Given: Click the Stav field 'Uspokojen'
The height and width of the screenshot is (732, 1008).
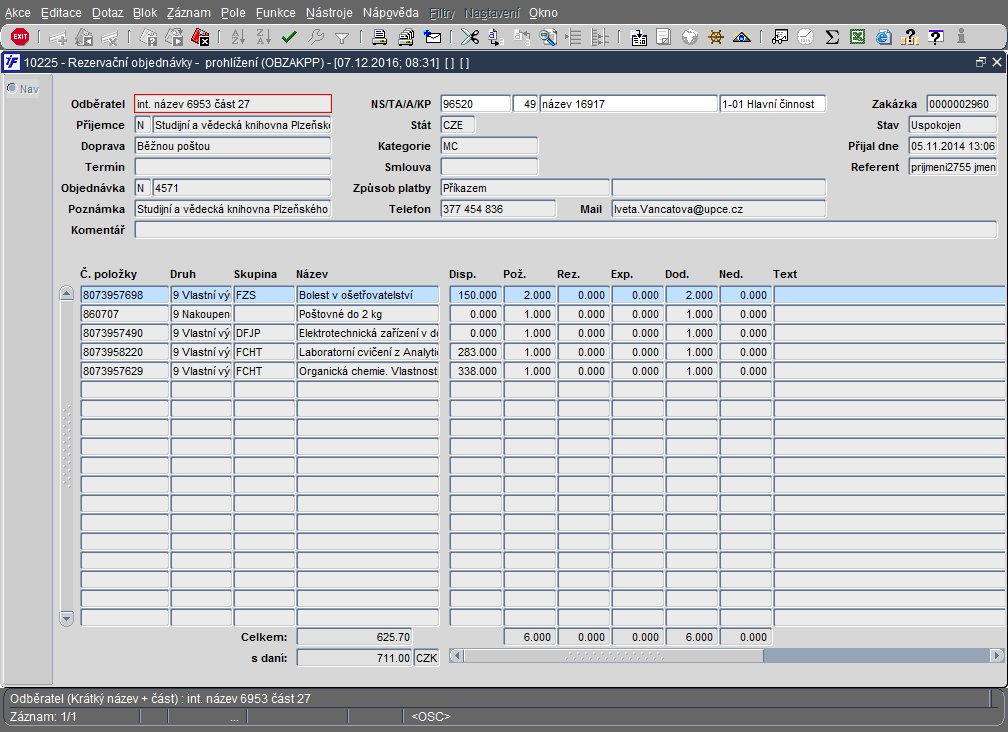Looking at the screenshot, I should coord(953,125).
